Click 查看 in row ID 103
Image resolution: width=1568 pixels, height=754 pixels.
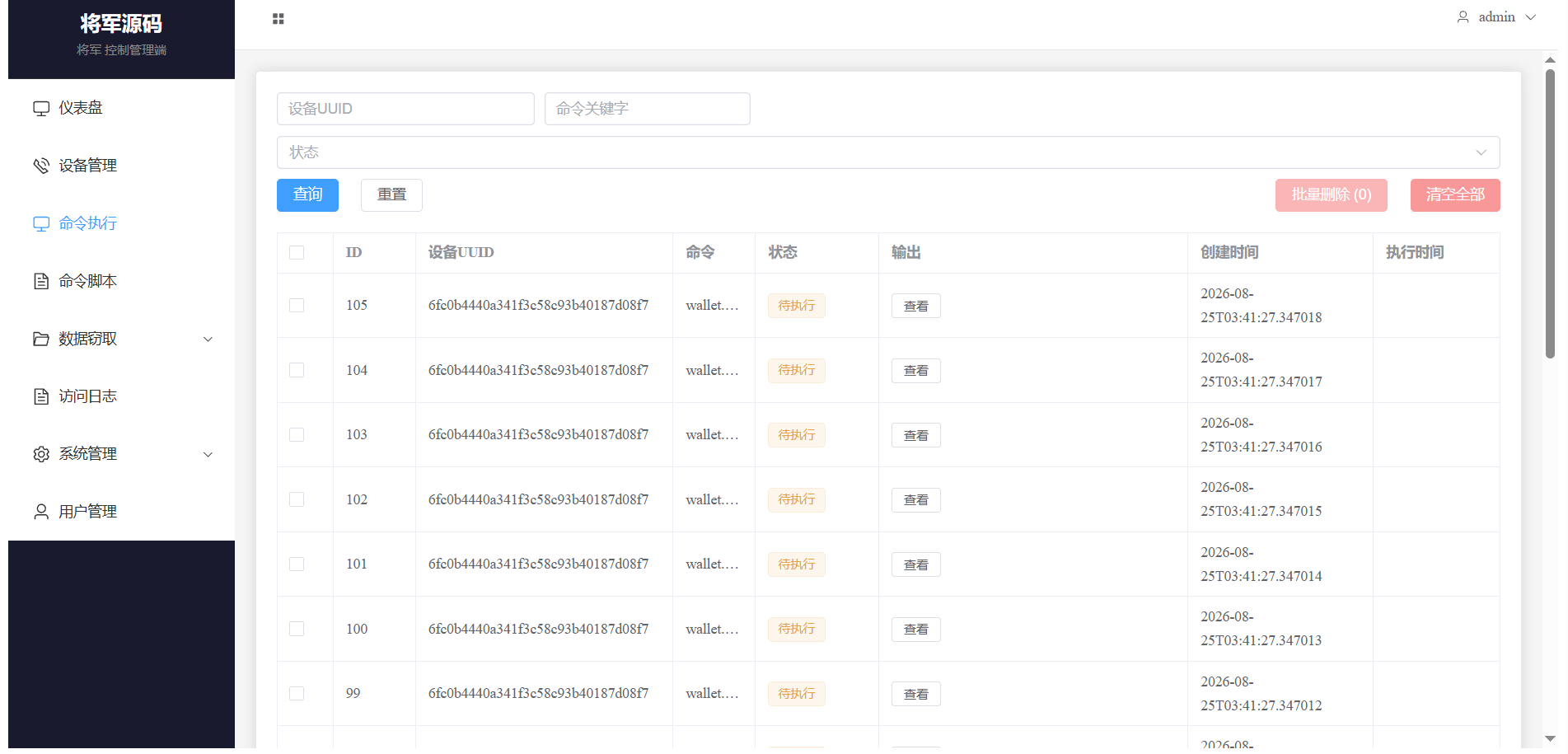(x=916, y=435)
